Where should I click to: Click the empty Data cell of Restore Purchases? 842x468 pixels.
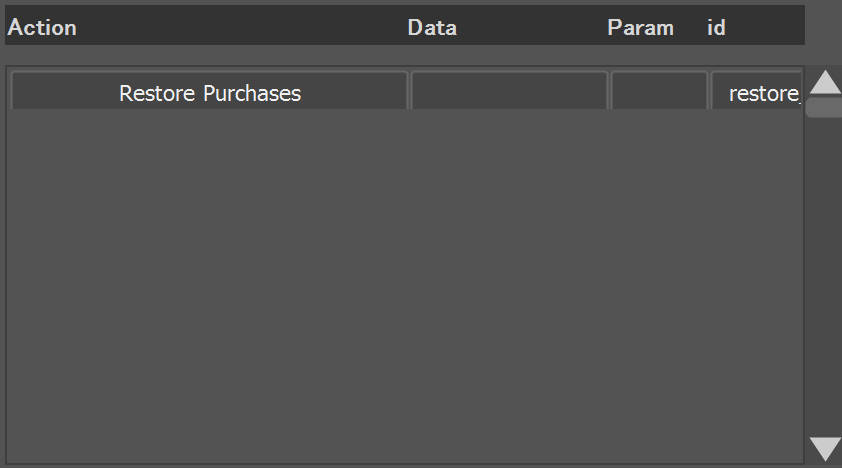509,91
